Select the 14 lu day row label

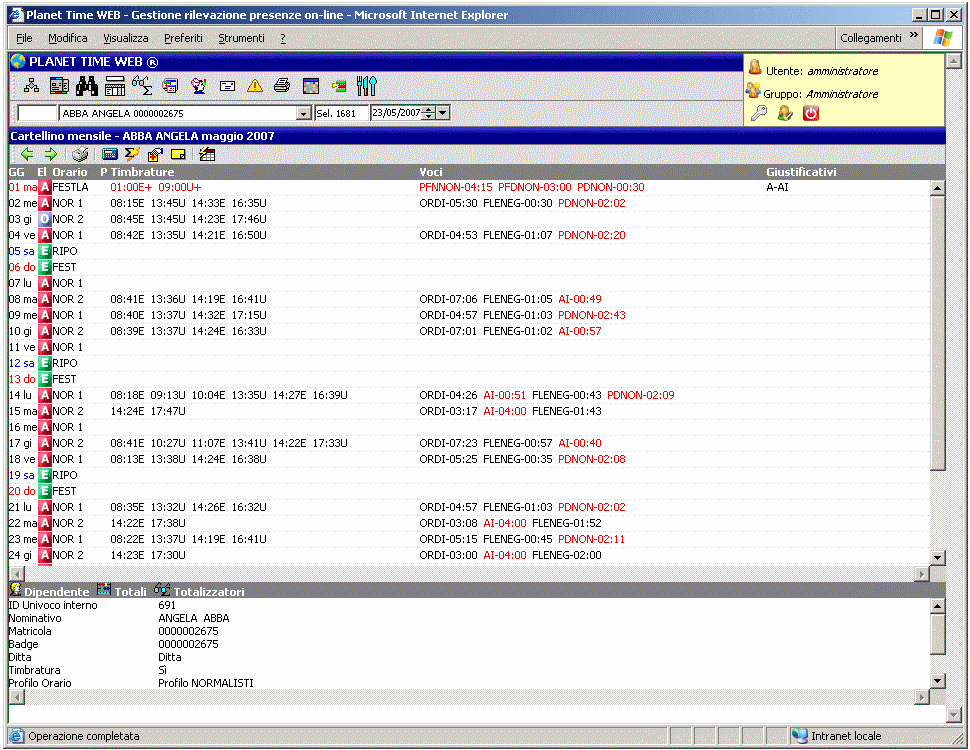coord(20,395)
